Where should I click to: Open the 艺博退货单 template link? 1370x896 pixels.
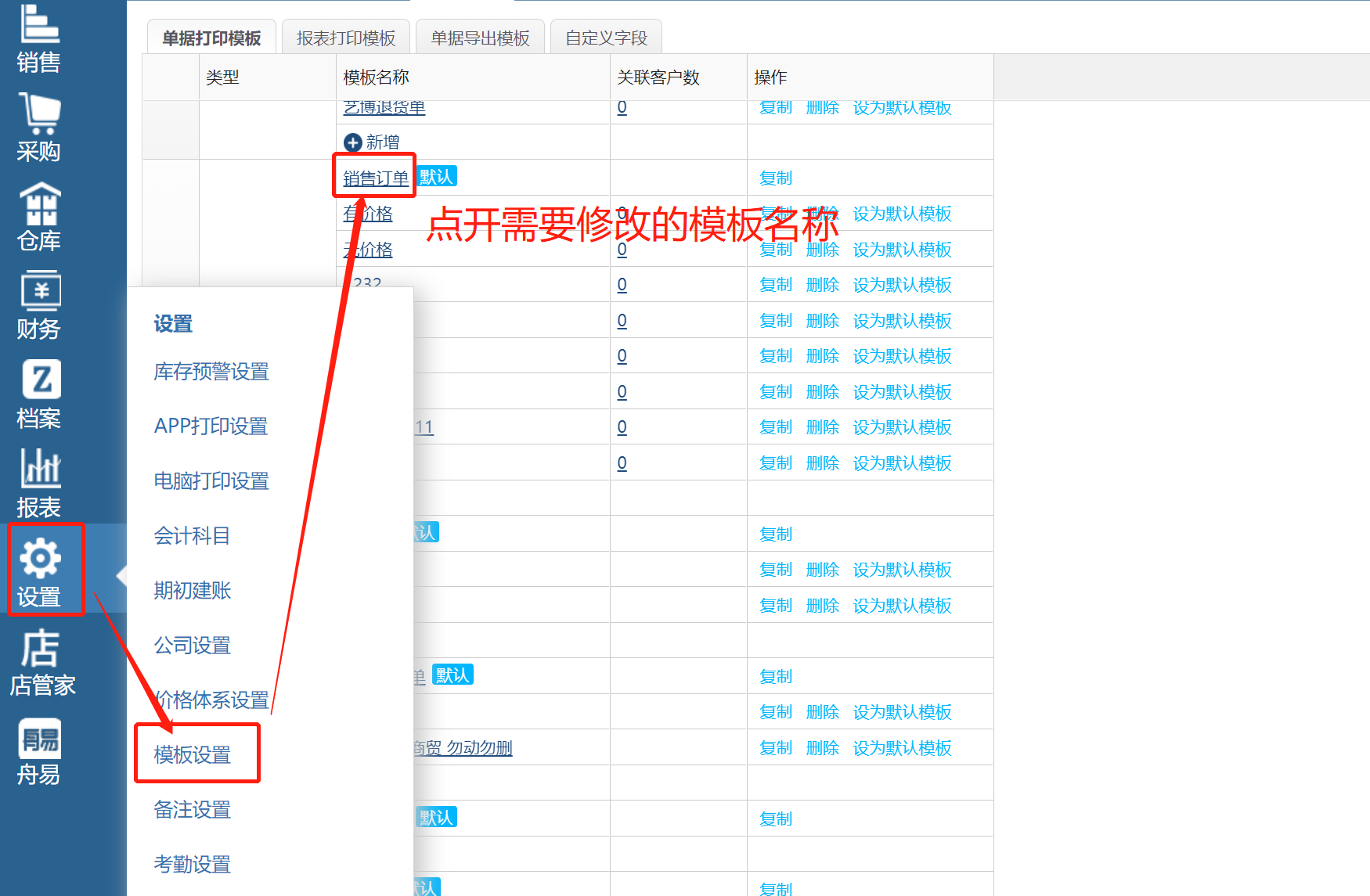(x=384, y=108)
